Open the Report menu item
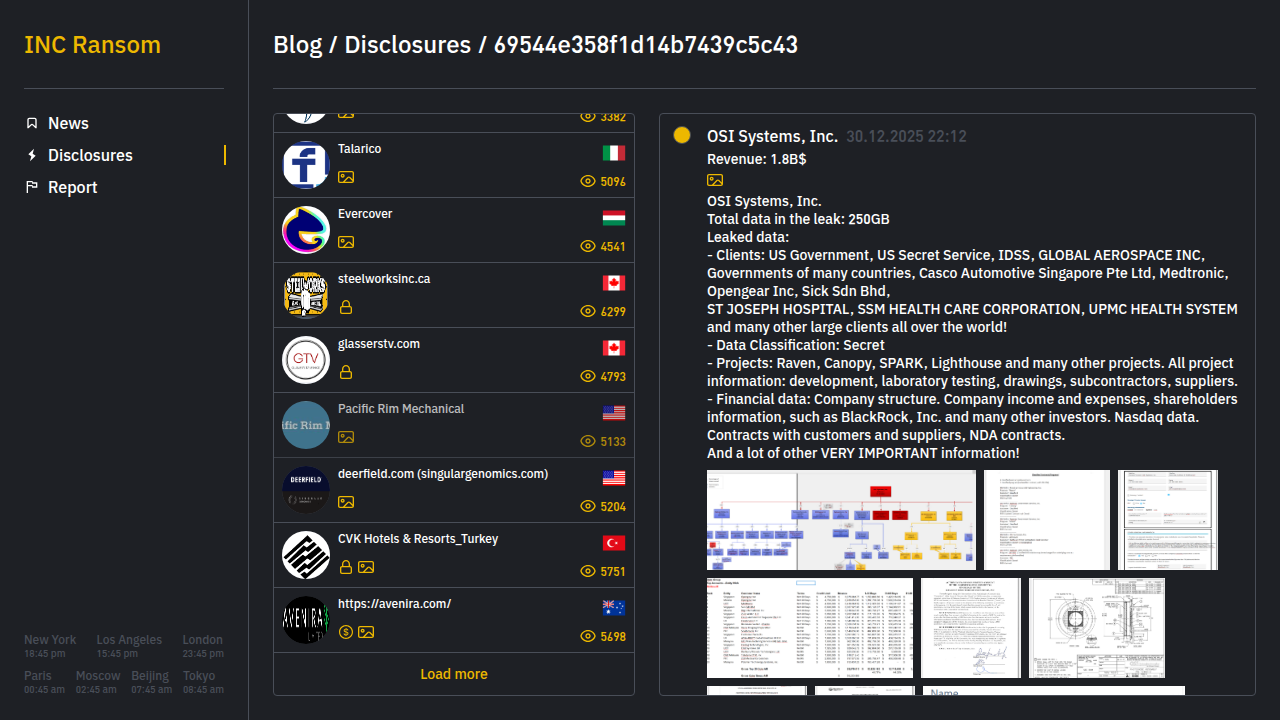The height and width of the screenshot is (720, 1280). (x=72, y=187)
